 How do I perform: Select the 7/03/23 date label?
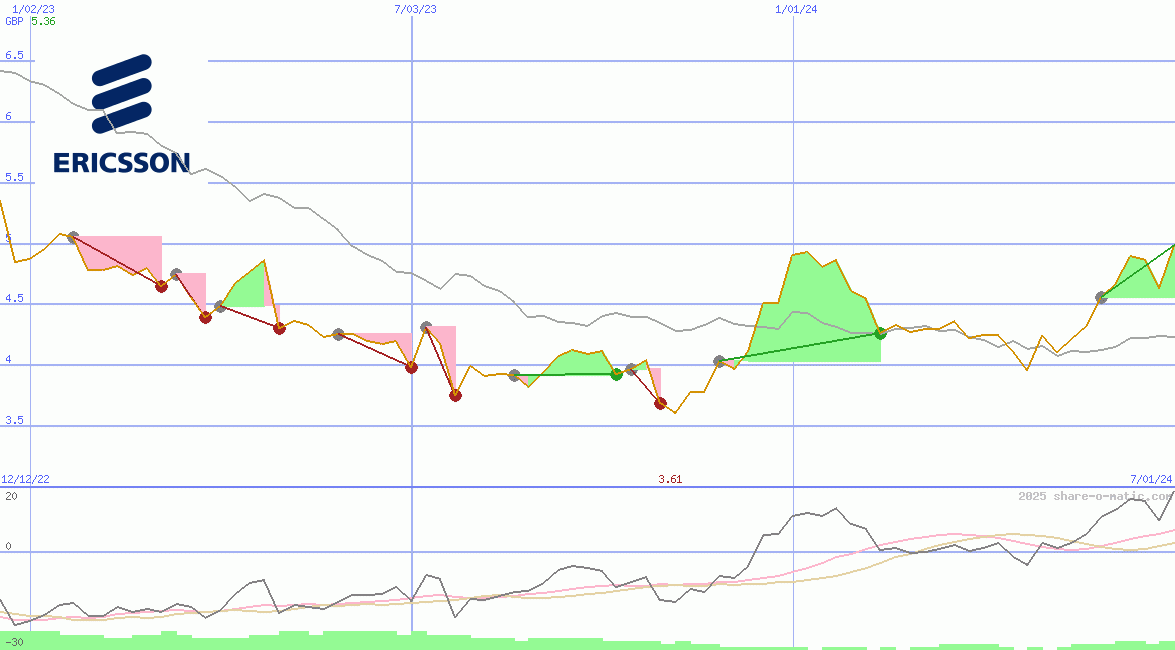point(416,9)
